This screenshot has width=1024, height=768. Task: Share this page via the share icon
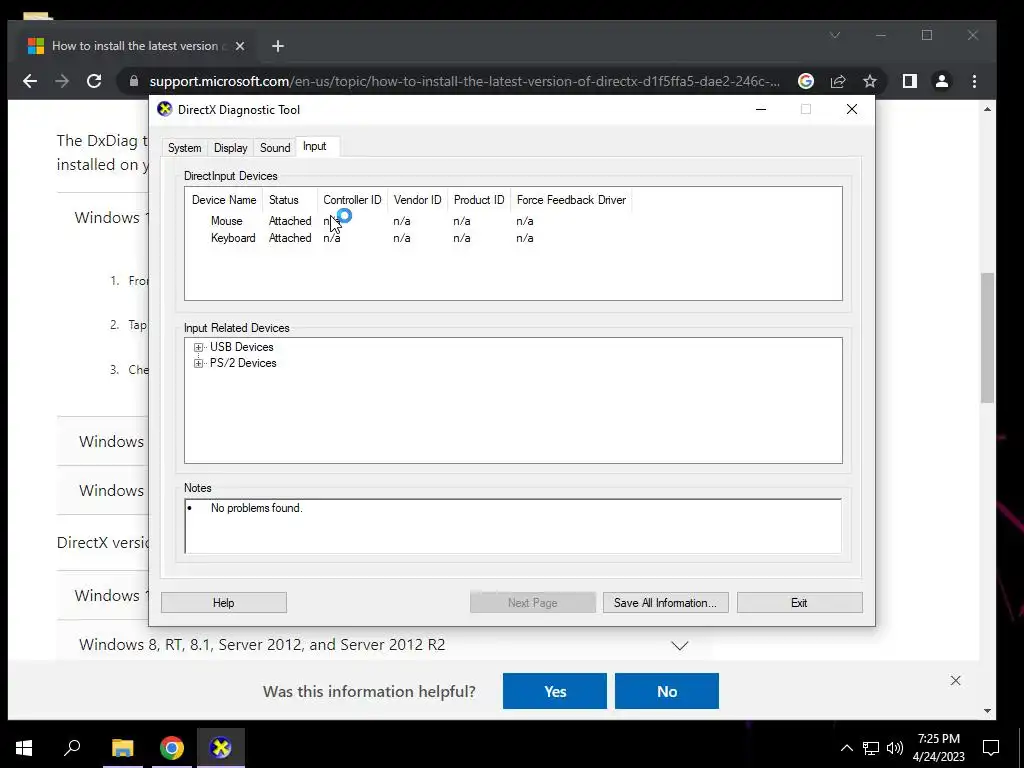838,81
